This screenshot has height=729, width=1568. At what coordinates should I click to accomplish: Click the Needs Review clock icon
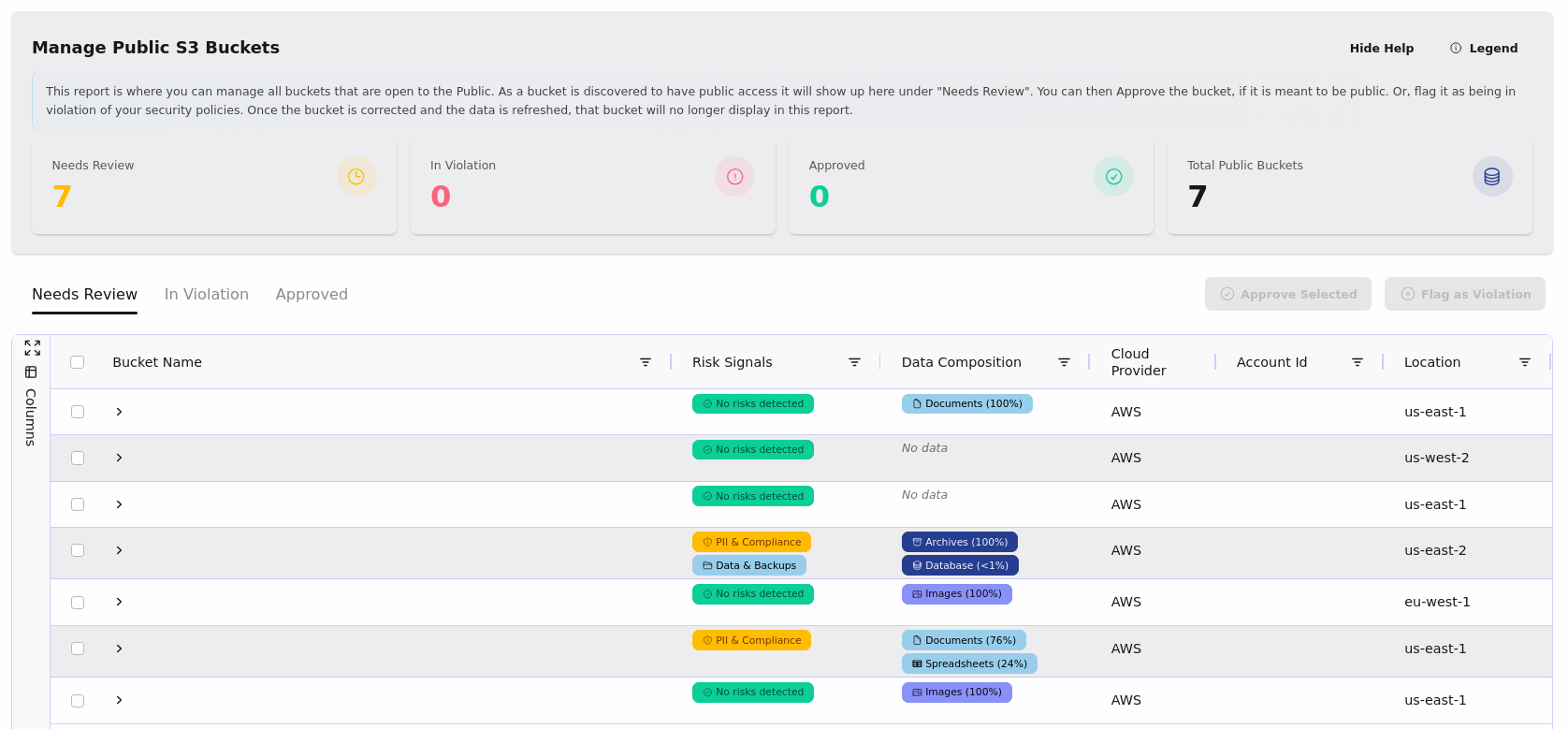coord(356,177)
